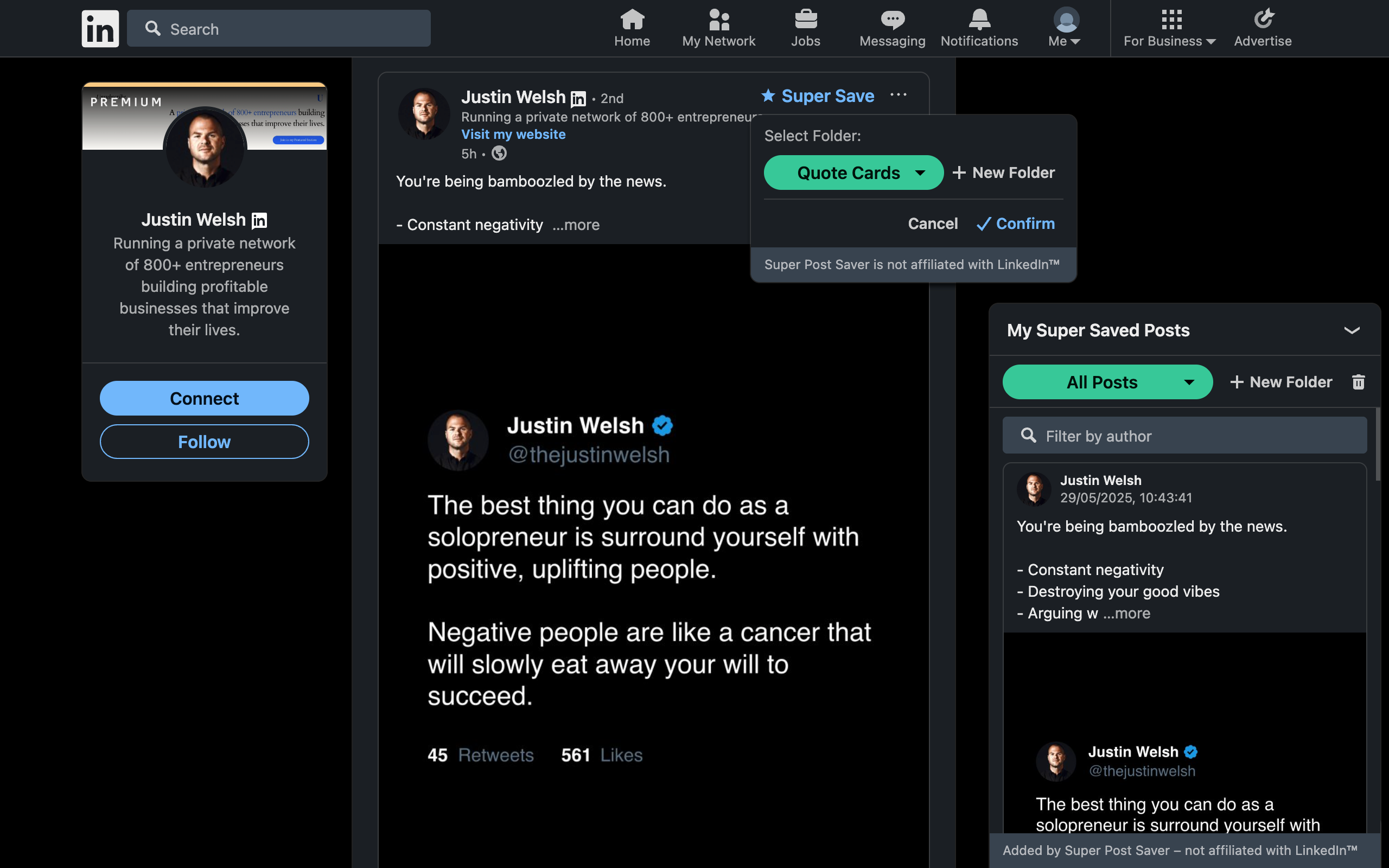Open My Network
Image resolution: width=1389 pixels, height=868 pixels.
tap(718, 28)
